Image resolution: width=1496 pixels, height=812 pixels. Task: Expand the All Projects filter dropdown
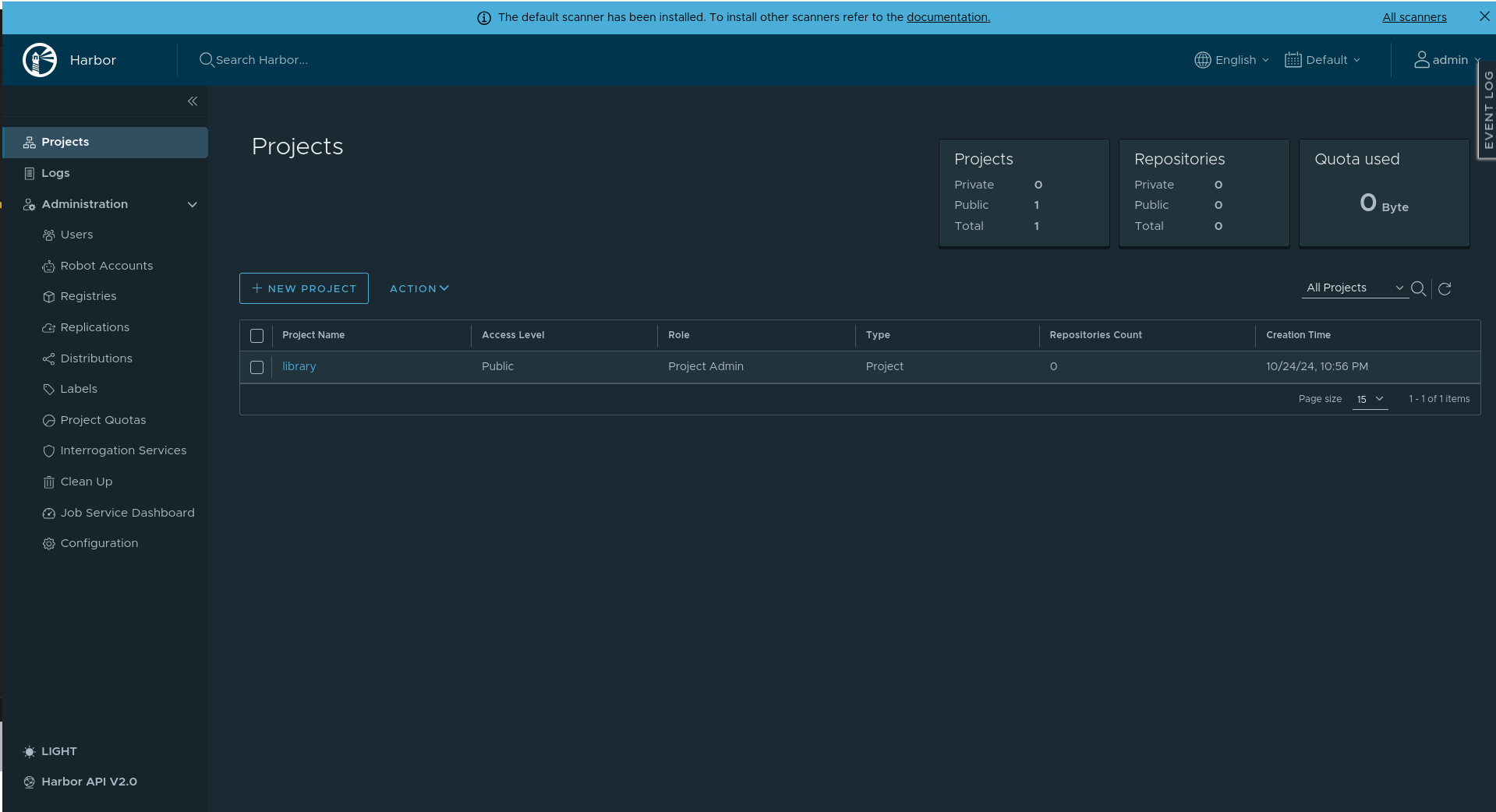point(1354,288)
